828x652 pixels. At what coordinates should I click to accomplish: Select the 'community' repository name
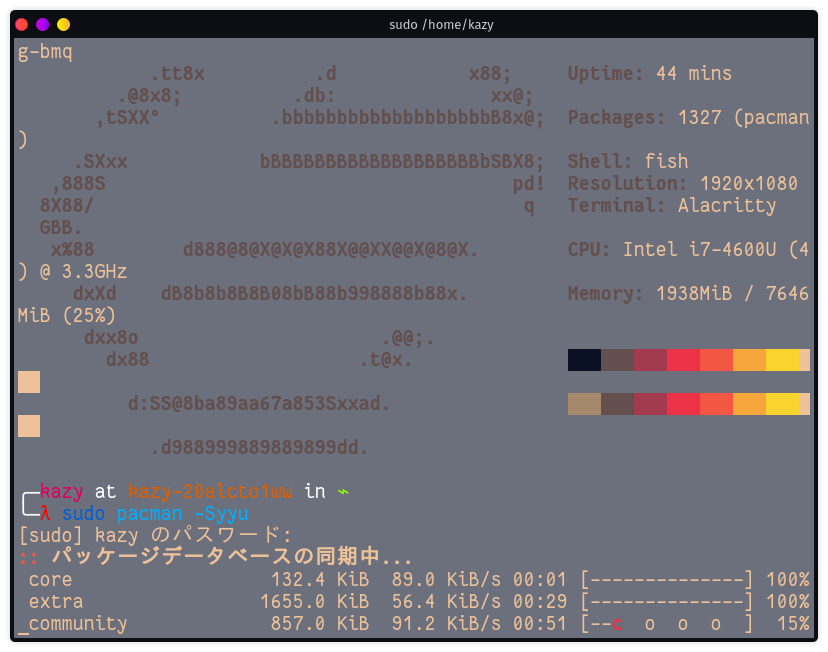[78, 624]
